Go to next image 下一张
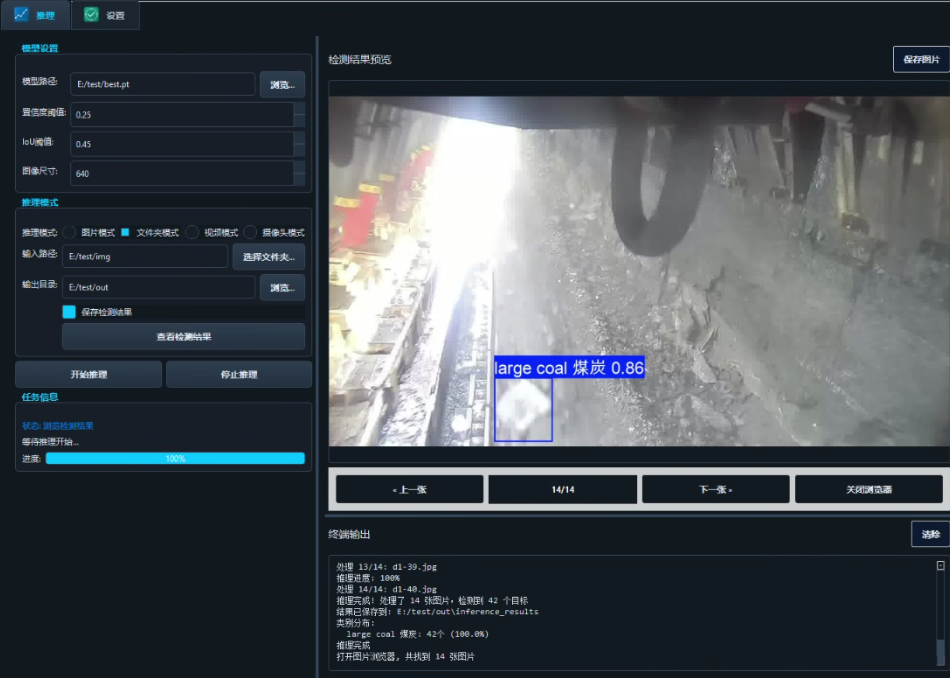The height and width of the screenshot is (678, 950). pos(716,490)
